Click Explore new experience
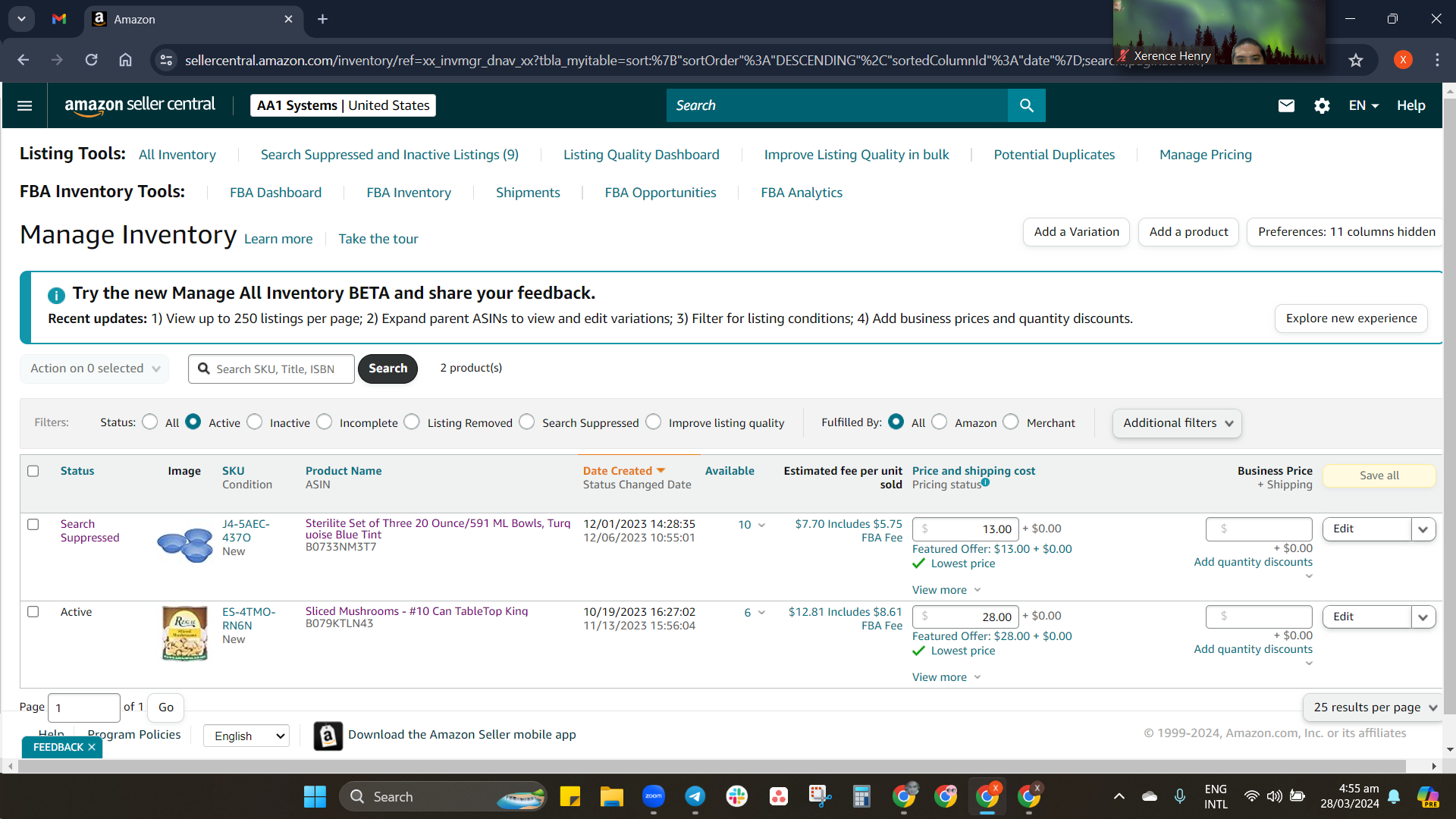Viewport: 1456px width, 819px height. click(x=1351, y=318)
